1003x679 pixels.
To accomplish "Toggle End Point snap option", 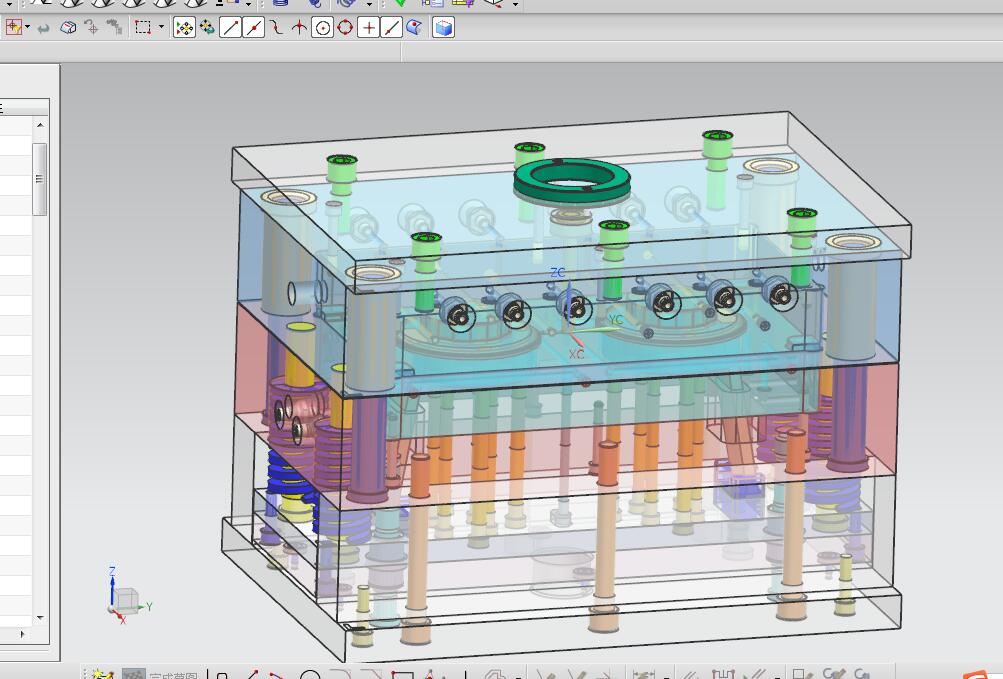I will point(231,28).
